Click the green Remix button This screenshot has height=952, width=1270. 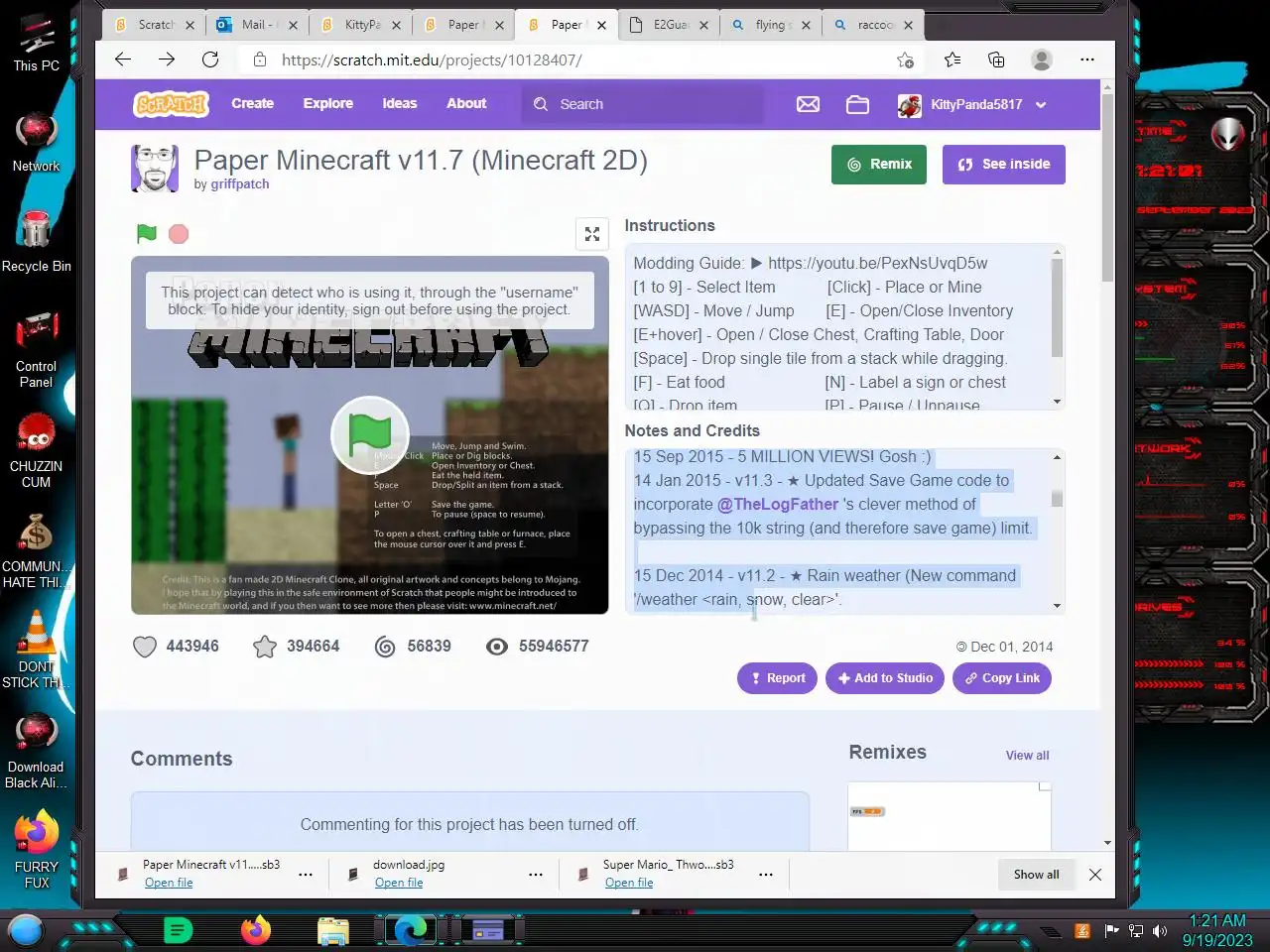(x=879, y=165)
